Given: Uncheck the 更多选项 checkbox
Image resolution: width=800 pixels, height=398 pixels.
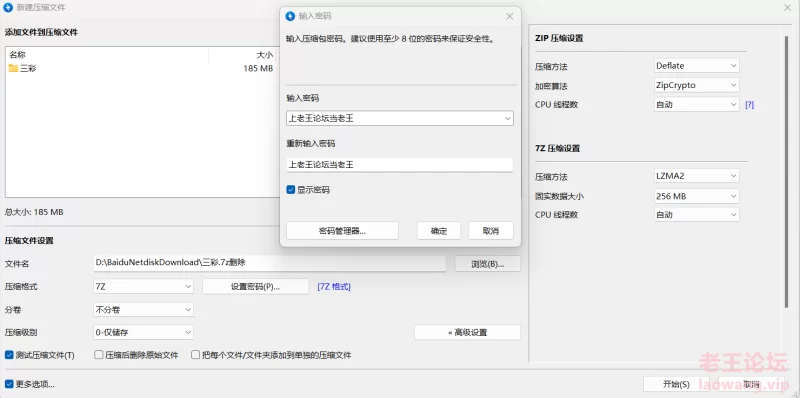Looking at the screenshot, I should 9,384.
